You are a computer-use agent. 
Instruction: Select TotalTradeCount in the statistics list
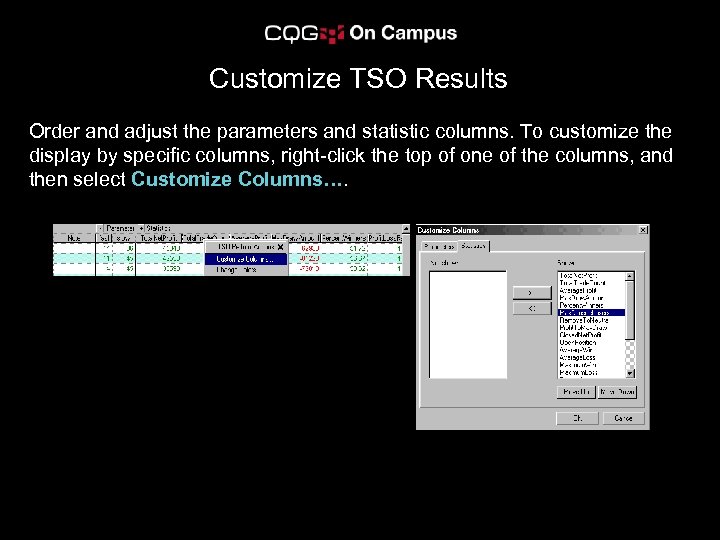click(591, 283)
